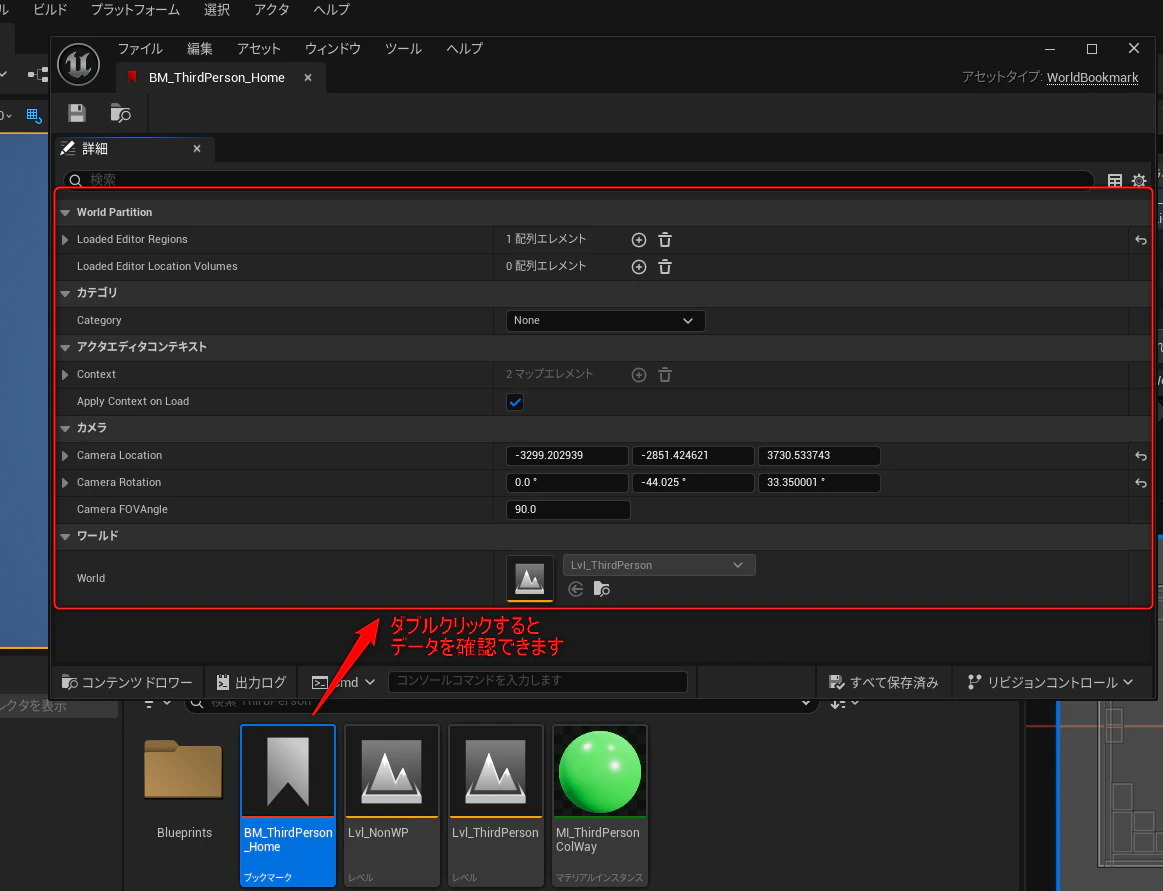Expand the Context map row

65,375
